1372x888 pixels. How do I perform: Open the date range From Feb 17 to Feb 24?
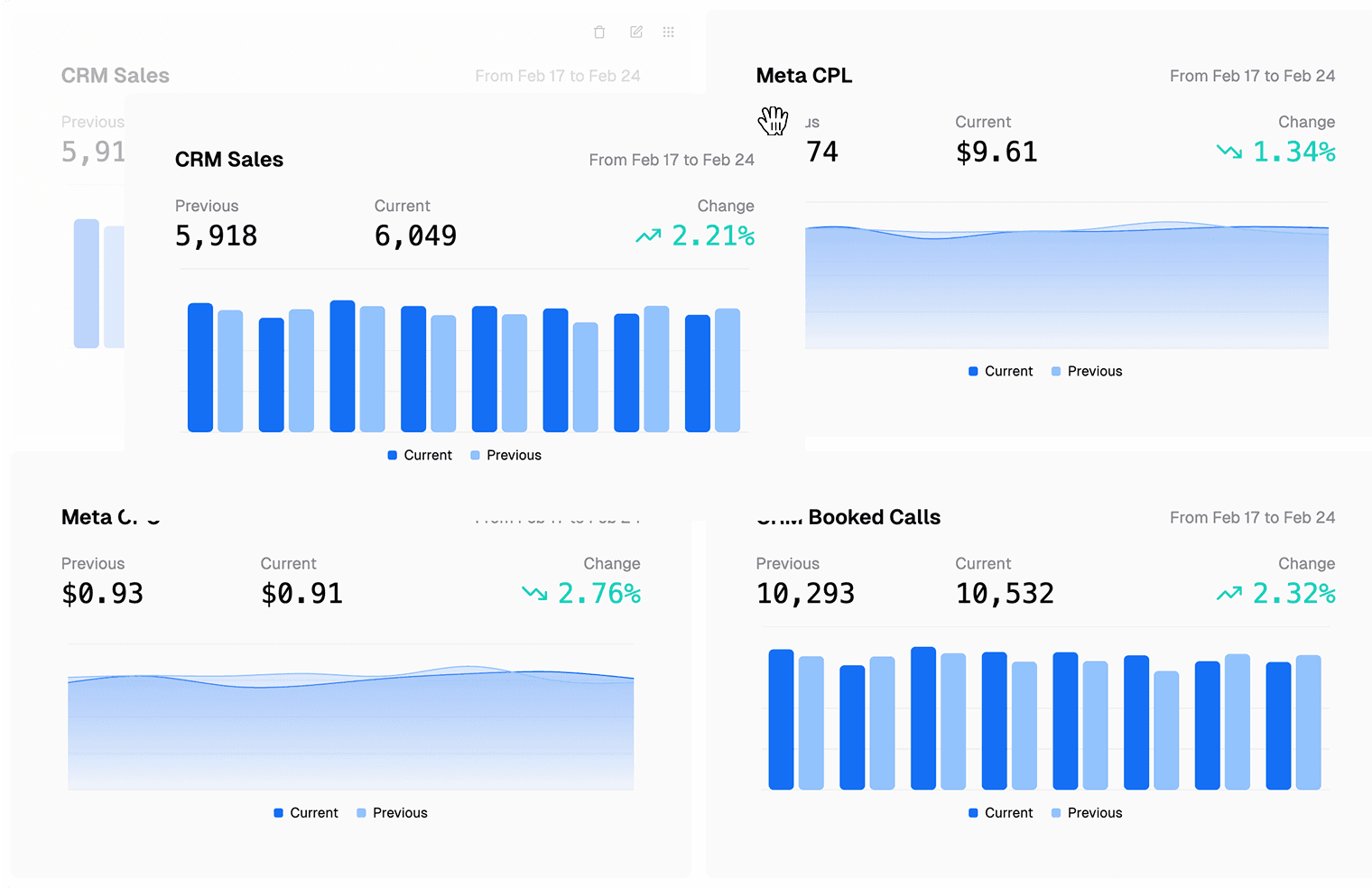pyautogui.click(x=672, y=160)
